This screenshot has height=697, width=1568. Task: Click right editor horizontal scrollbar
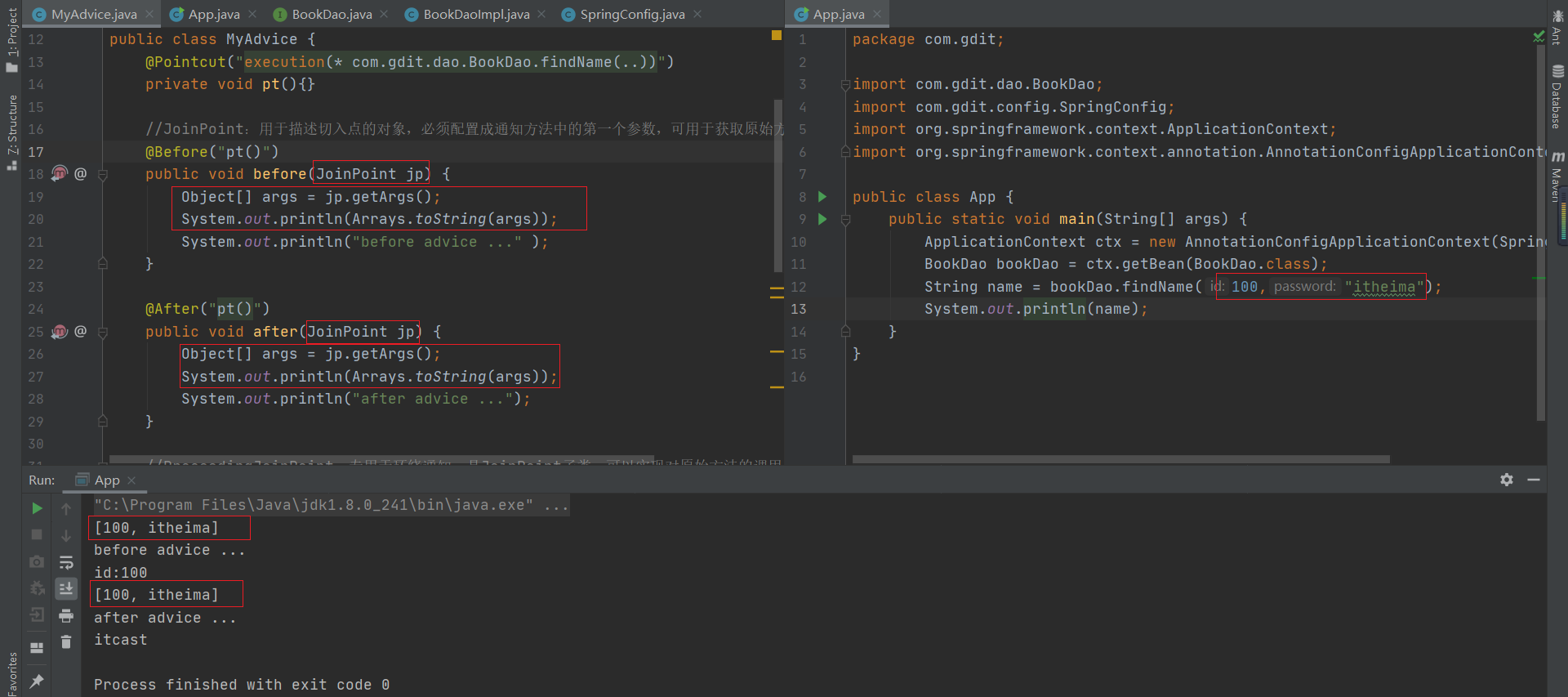click(x=1120, y=459)
